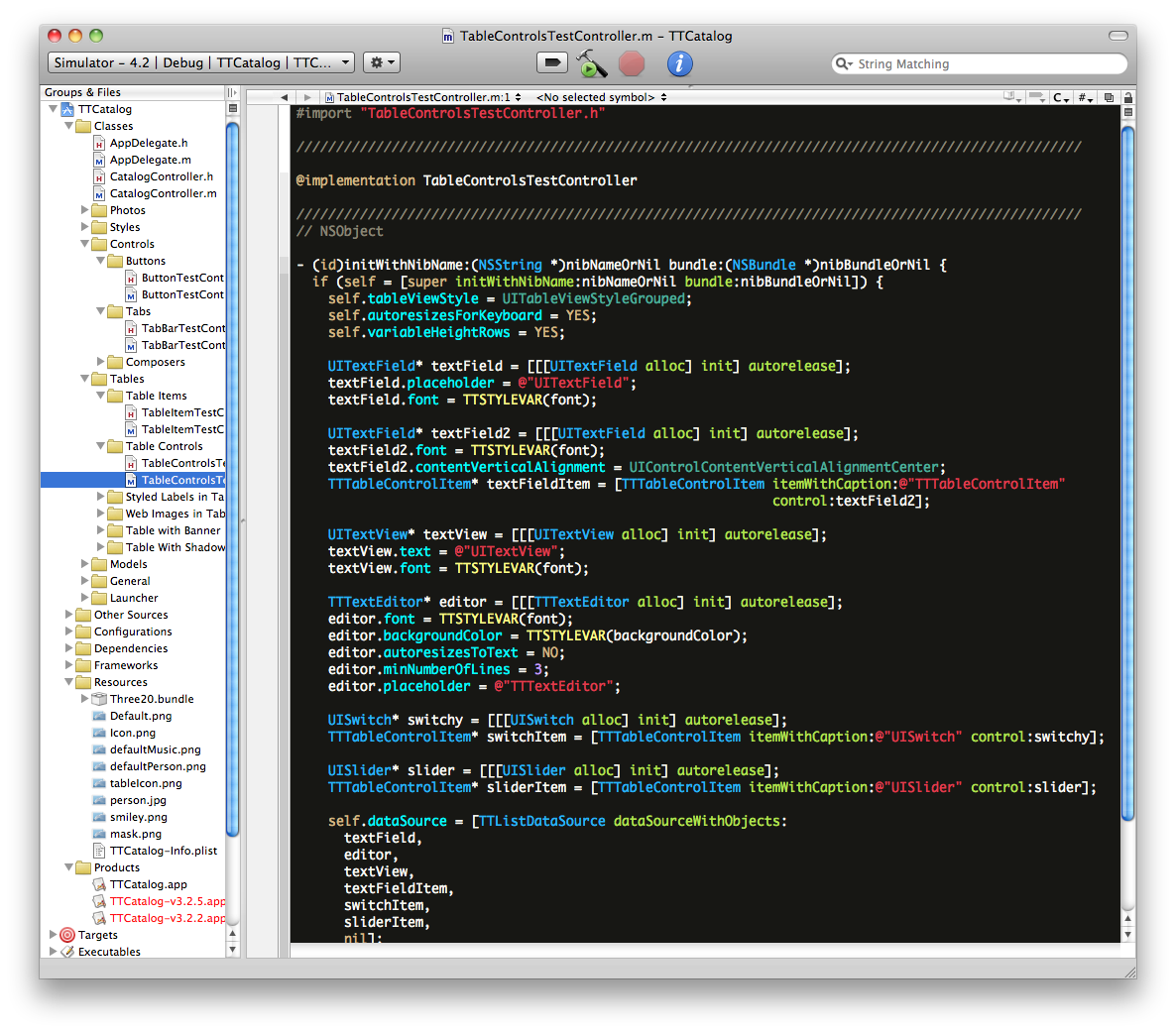1176x1033 pixels.
Task: Click the editor vertical scrollbar thumb
Action: point(1128,472)
